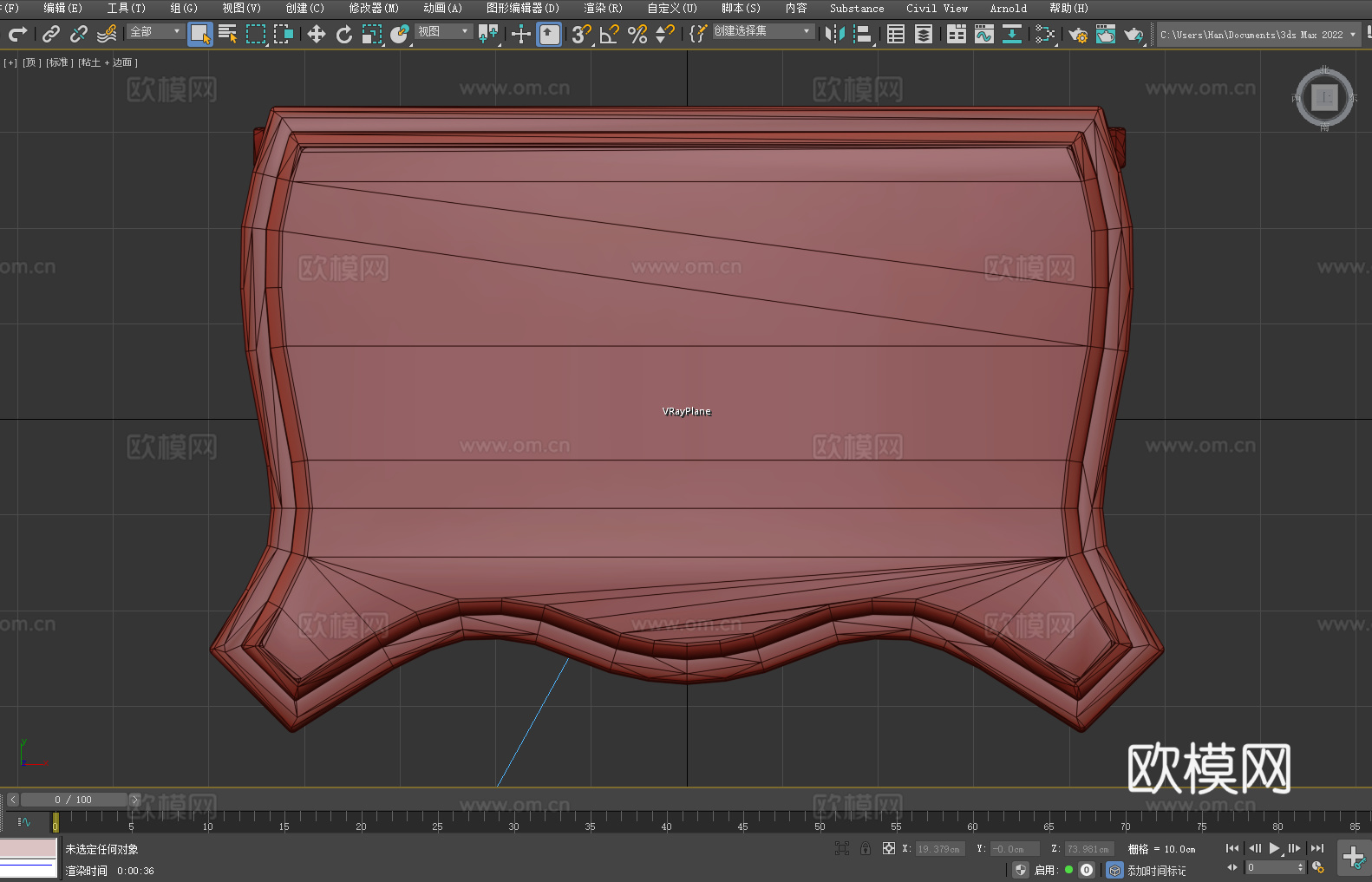The image size is (1372, 882).
Task: Open the 创建选择集 named selection dropdown
Action: (762, 32)
